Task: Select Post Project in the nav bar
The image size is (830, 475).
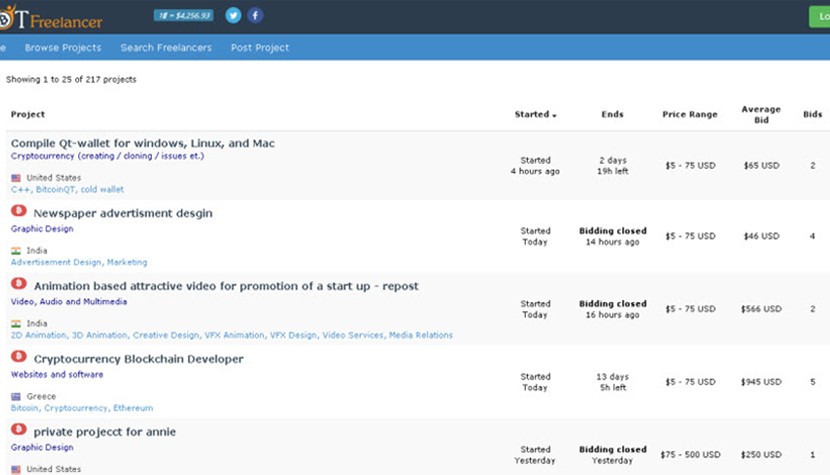Action: [x=259, y=48]
